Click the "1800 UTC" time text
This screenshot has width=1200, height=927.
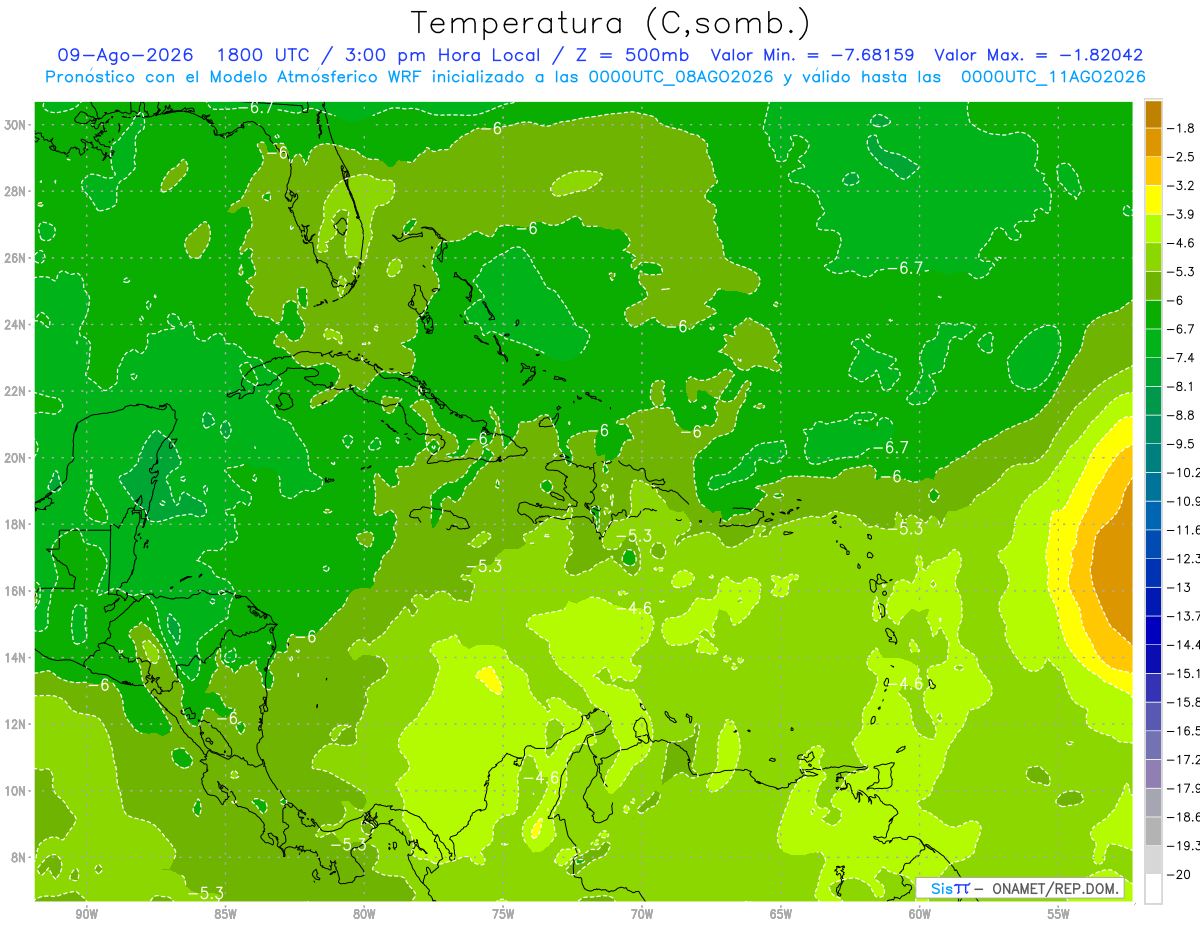tap(264, 56)
